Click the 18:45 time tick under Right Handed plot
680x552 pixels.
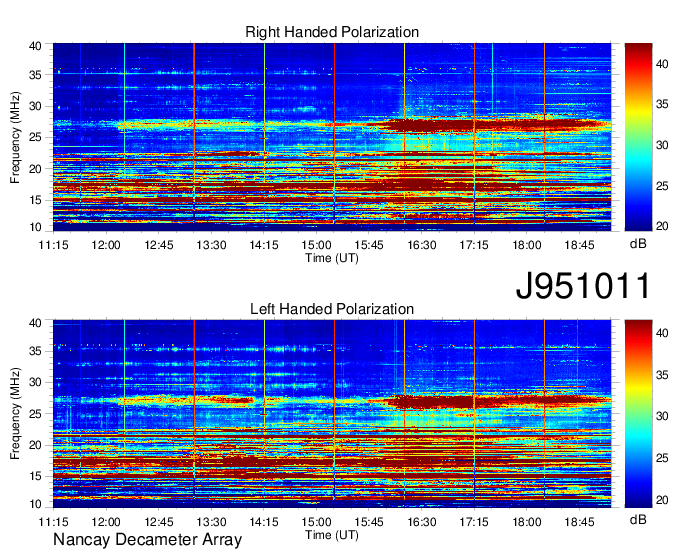point(579,245)
